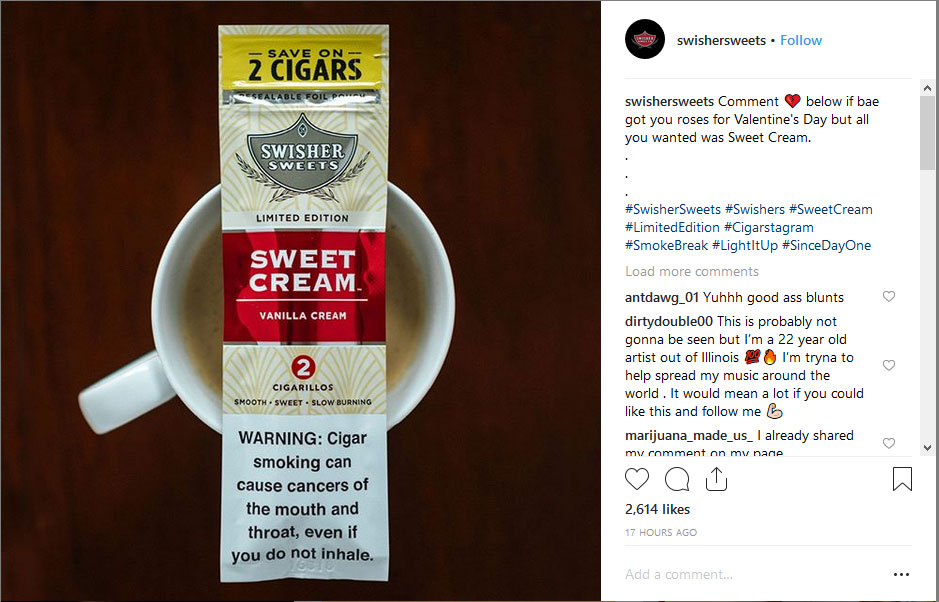The image size is (939, 602).
Task: Open the Sweet Cream cigar post image
Action: (301, 301)
